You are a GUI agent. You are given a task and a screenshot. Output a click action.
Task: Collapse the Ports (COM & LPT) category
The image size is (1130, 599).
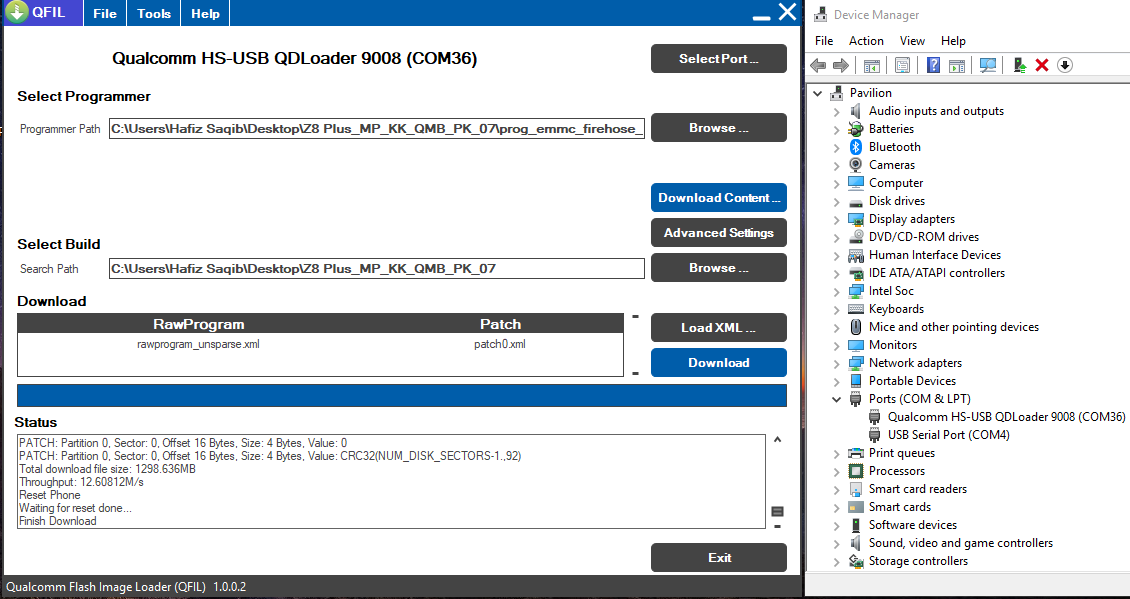click(x=836, y=399)
